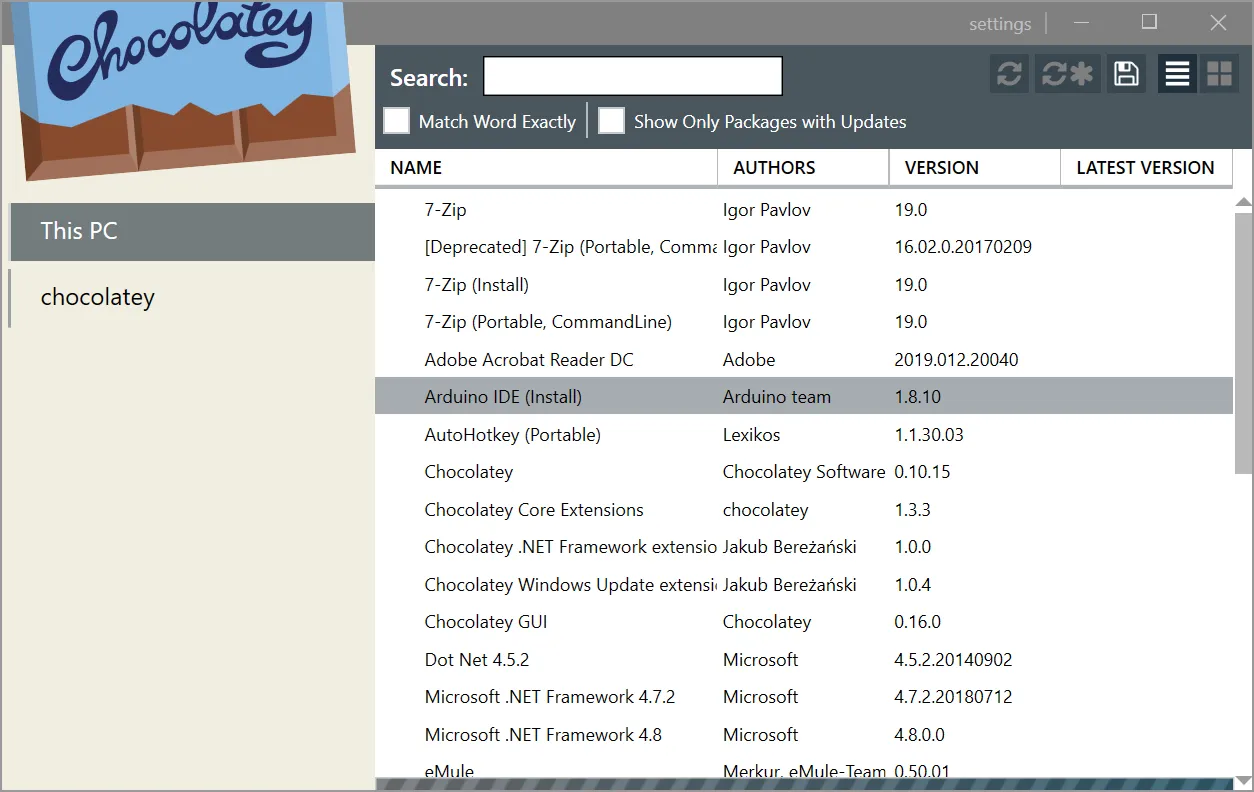Sort by VERSION column header
This screenshot has height=792, width=1254.
click(975, 168)
